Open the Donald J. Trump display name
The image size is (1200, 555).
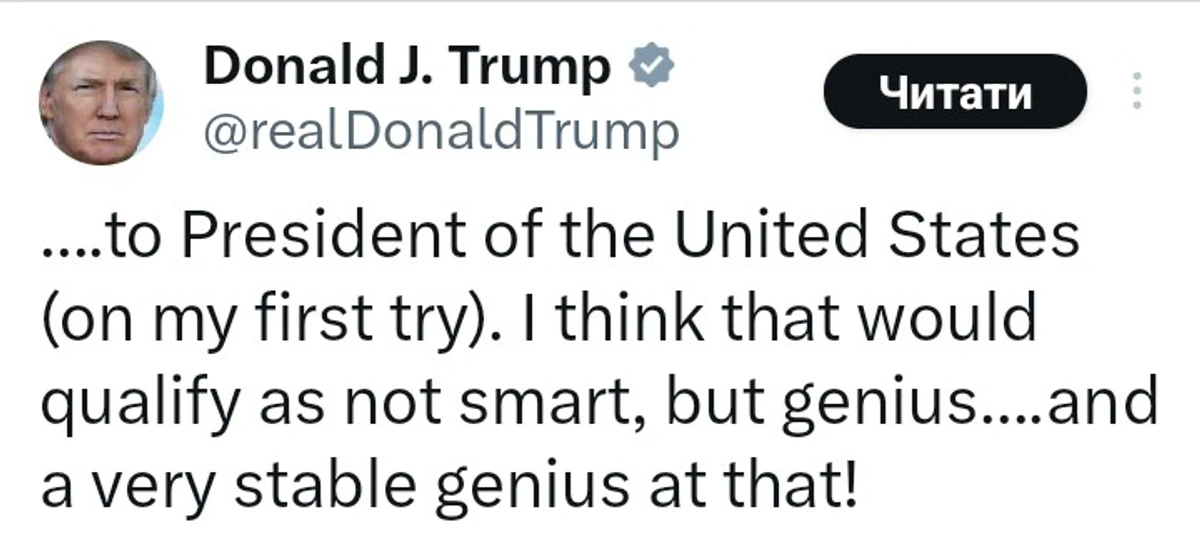tap(406, 68)
